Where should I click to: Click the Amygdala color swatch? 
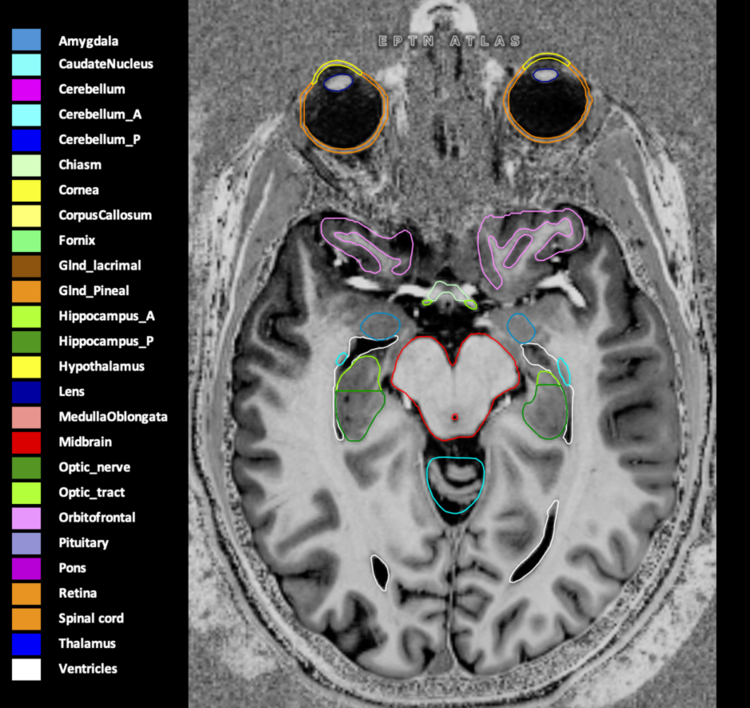[26, 40]
